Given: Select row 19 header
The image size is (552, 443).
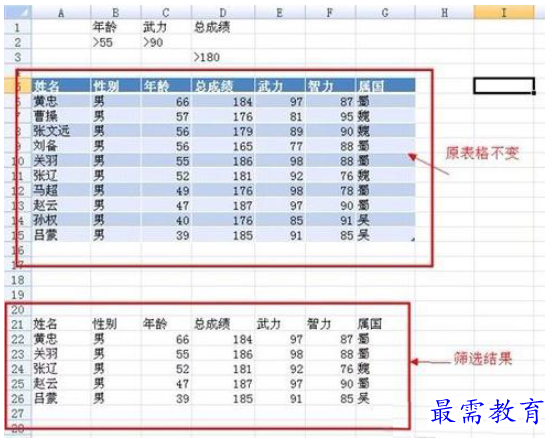Looking at the screenshot, I should [18, 295].
